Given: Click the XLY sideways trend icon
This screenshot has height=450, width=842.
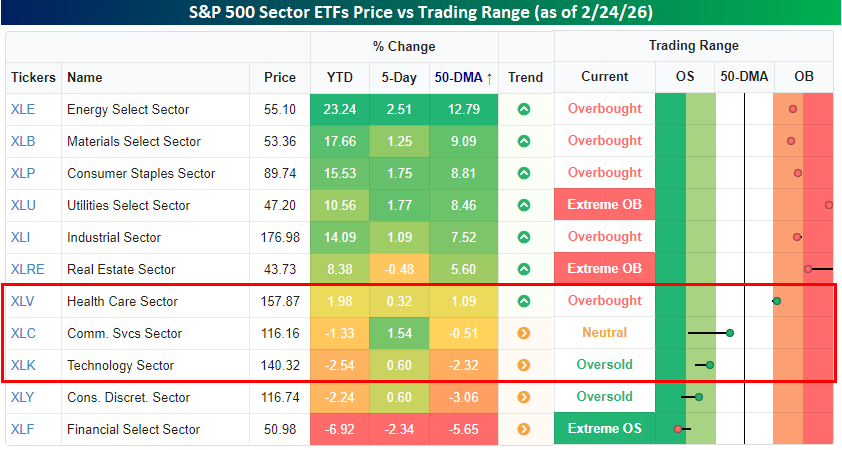Looking at the screenshot, I should click(524, 397).
